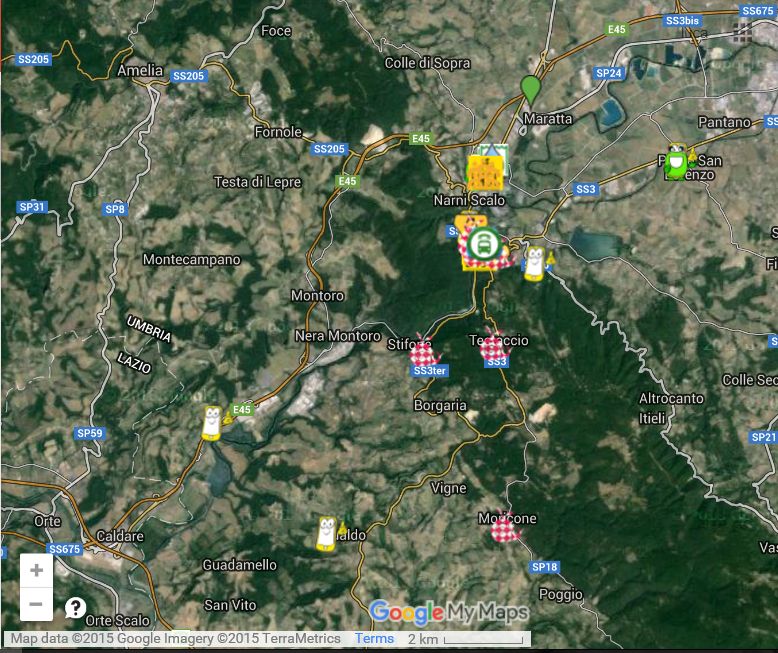The image size is (778, 653).
Task: Click the smiling phone marker near Gualdo
Action: click(x=326, y=534)
